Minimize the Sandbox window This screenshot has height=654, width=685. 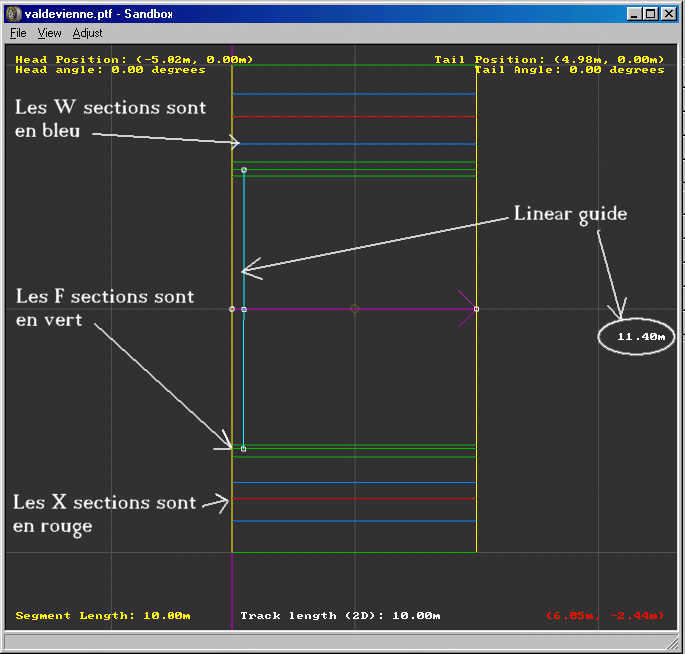coord(634,14)
